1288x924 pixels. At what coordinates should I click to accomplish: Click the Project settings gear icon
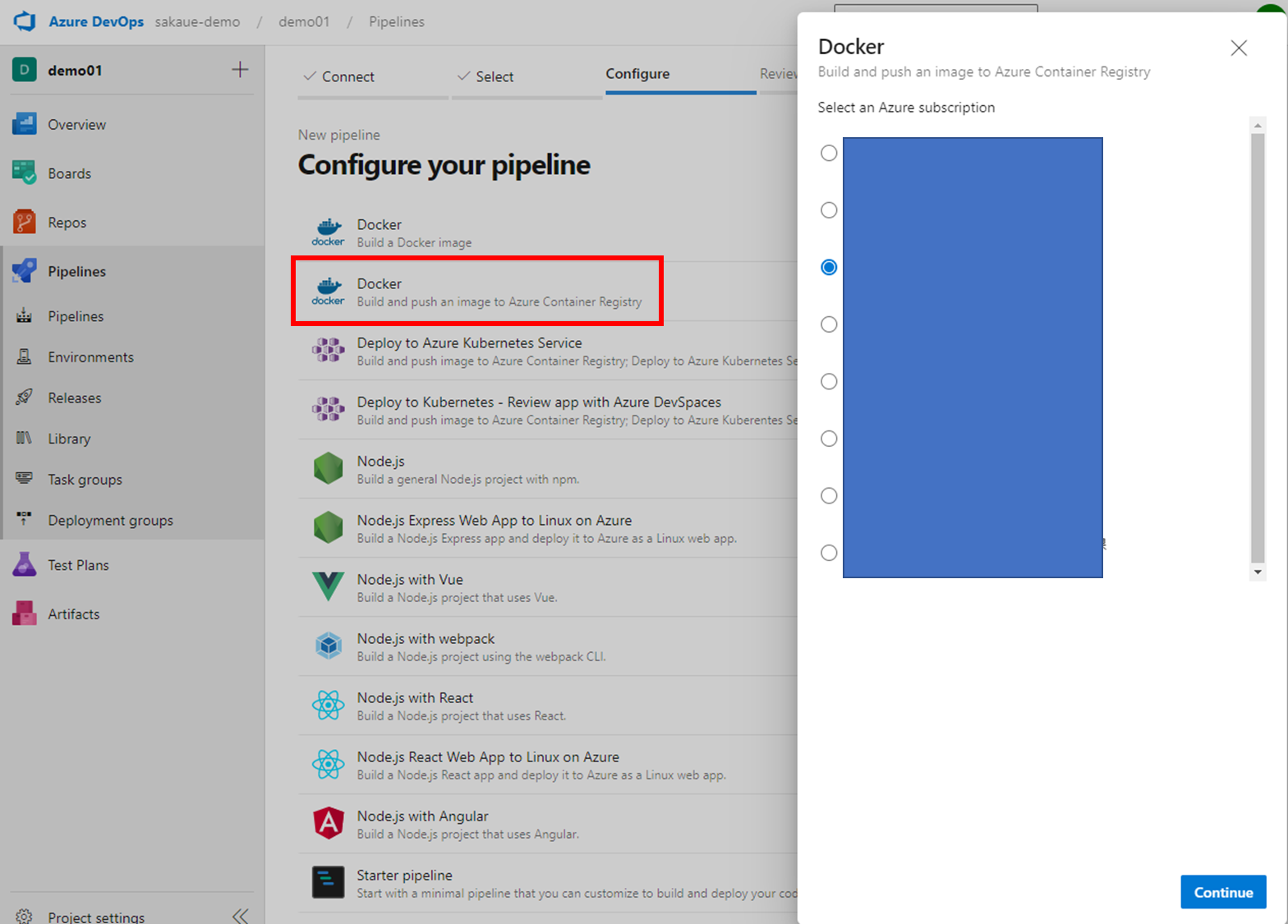coord(25,916)
